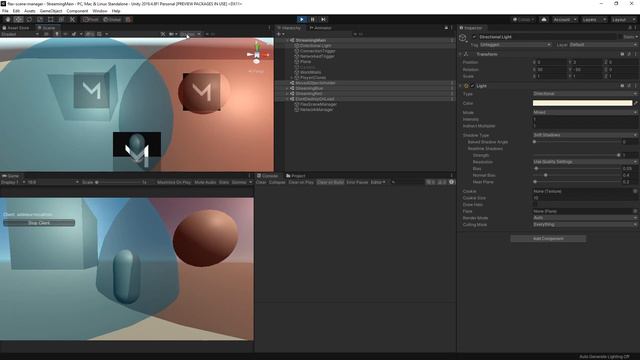Expand PlayerClones in Hierarchy
640x360 pixels.
[x=291, y=78]
